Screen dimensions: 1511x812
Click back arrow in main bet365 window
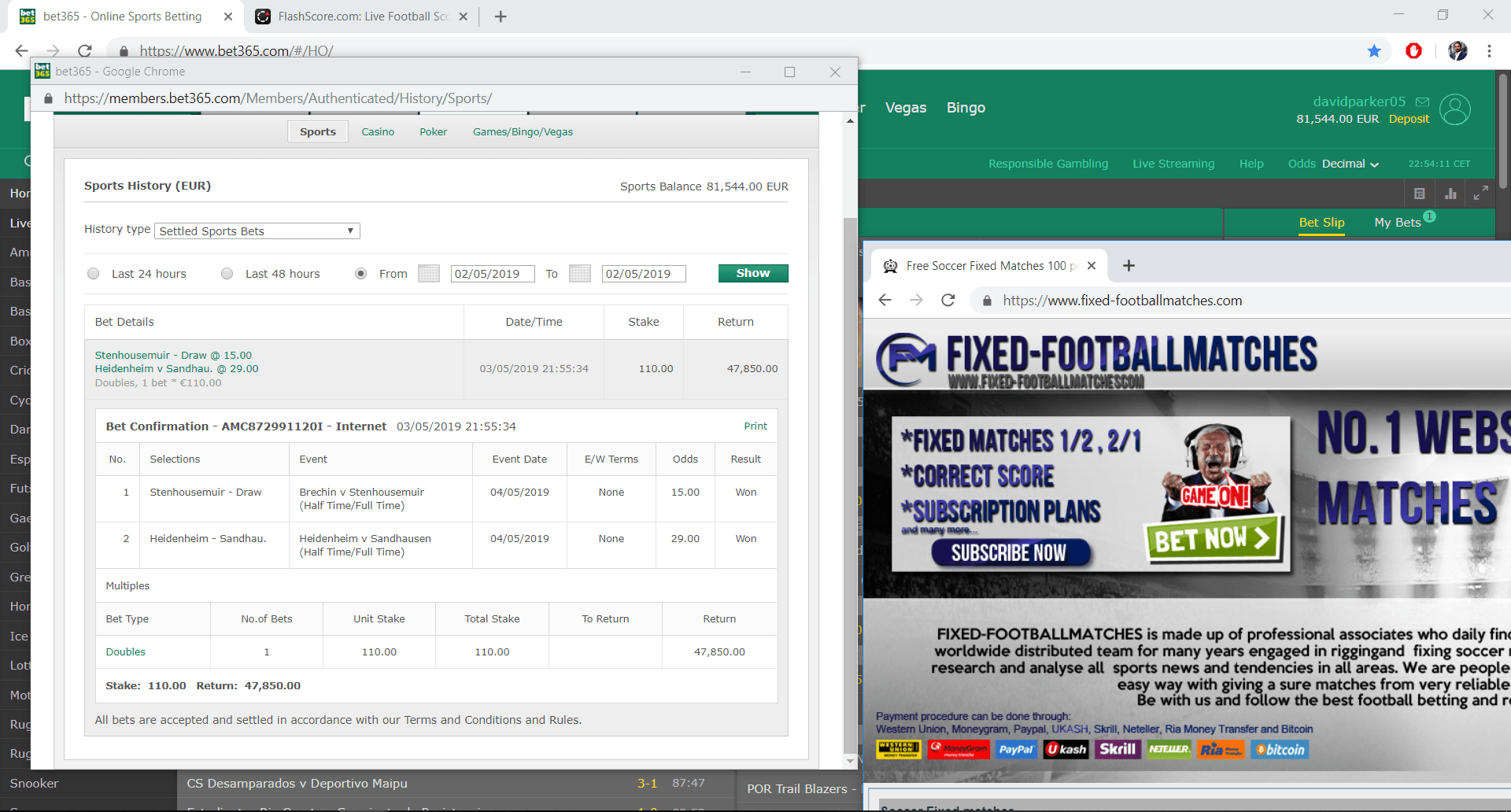pyautogui.click(x=21, y=51)
